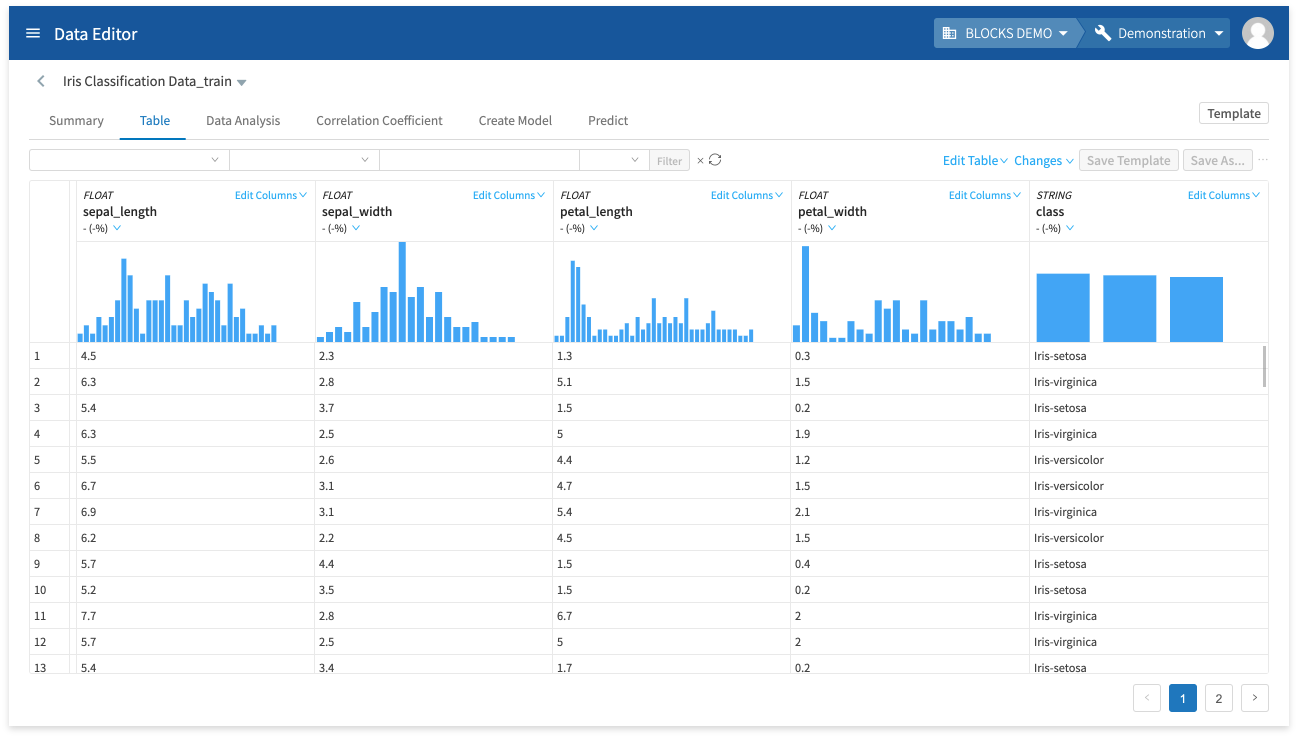
Task: Click the class distribution bar chart
Action: point(1130,307)
